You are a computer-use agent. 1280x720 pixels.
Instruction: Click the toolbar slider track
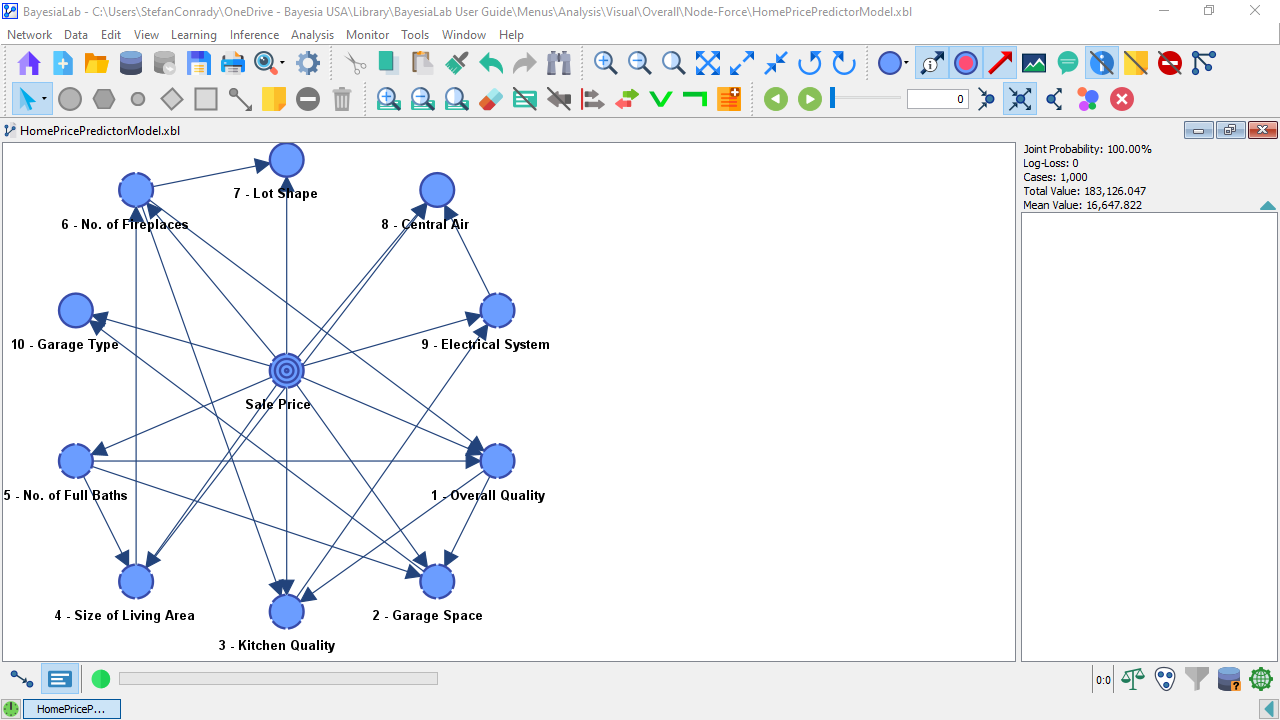(x=868, y=98)
